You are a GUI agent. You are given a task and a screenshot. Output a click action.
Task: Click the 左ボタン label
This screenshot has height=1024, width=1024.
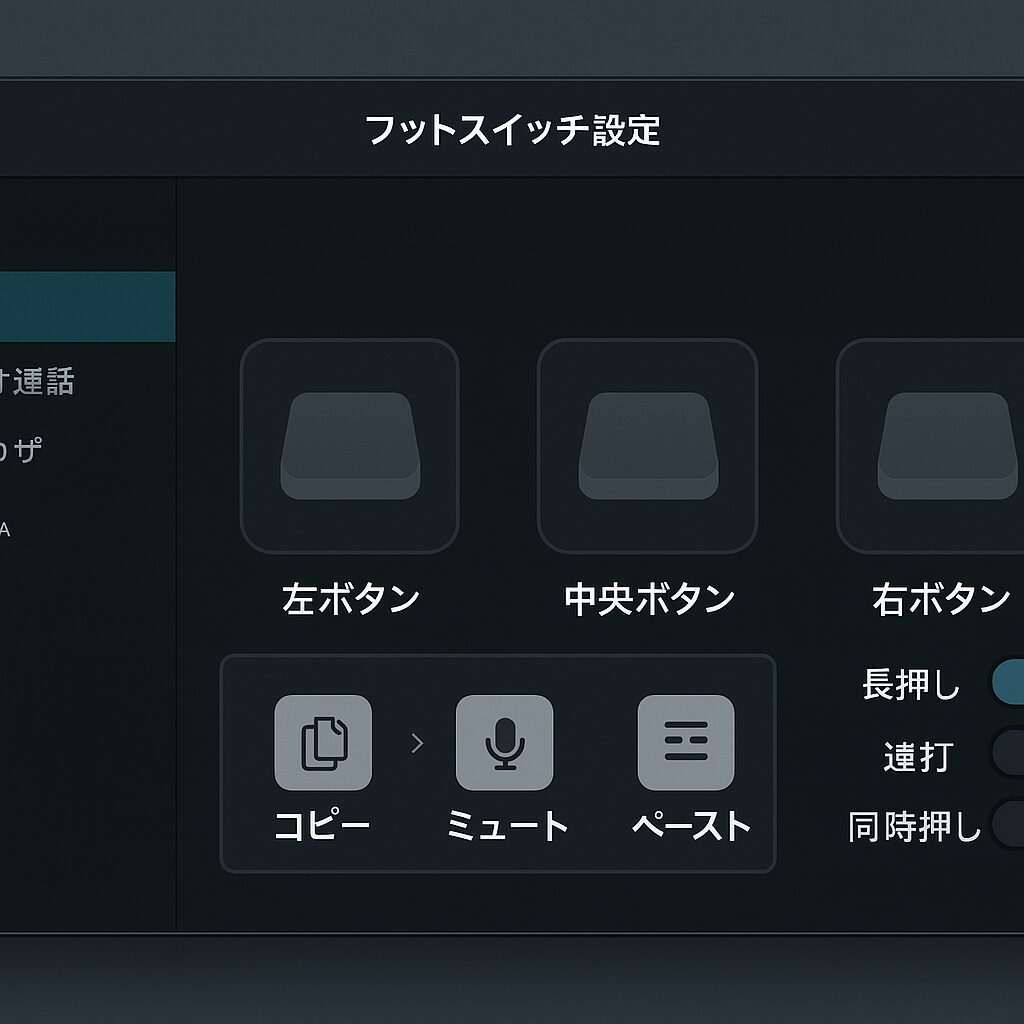[350, 599]
